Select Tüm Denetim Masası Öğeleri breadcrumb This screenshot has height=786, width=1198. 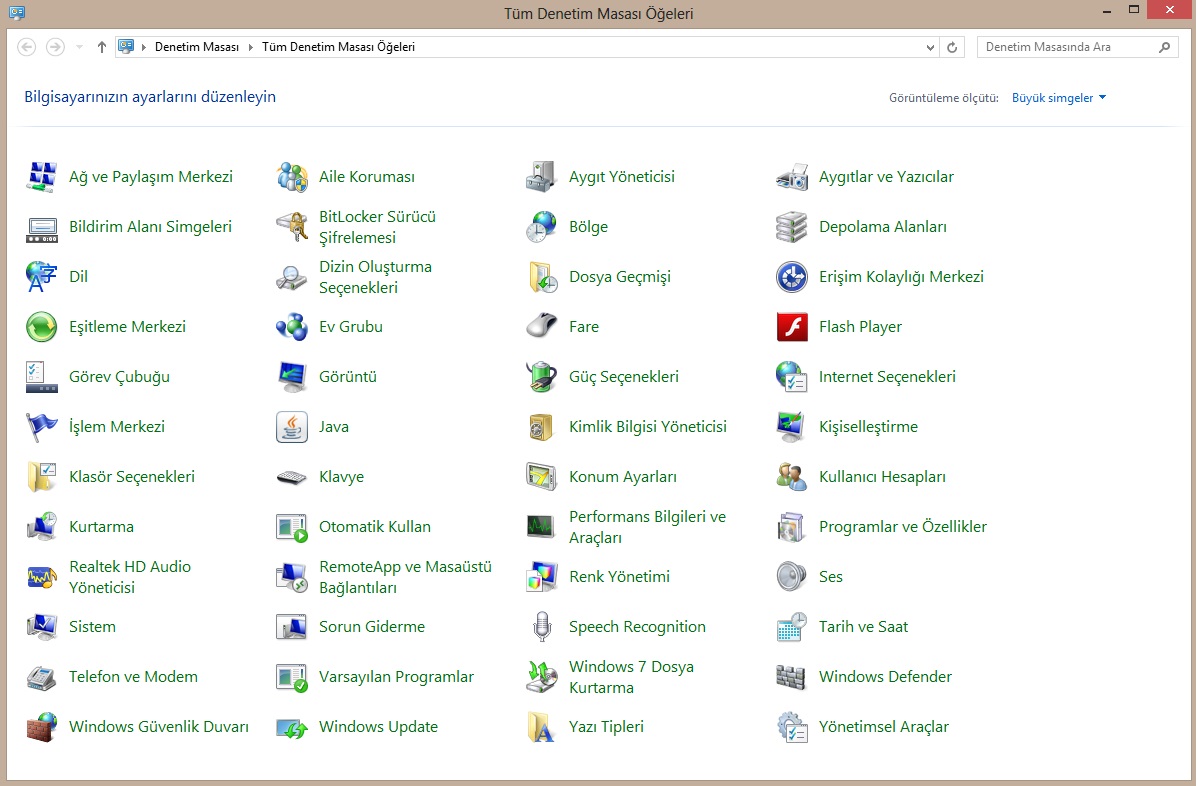(x=338, y=47)
